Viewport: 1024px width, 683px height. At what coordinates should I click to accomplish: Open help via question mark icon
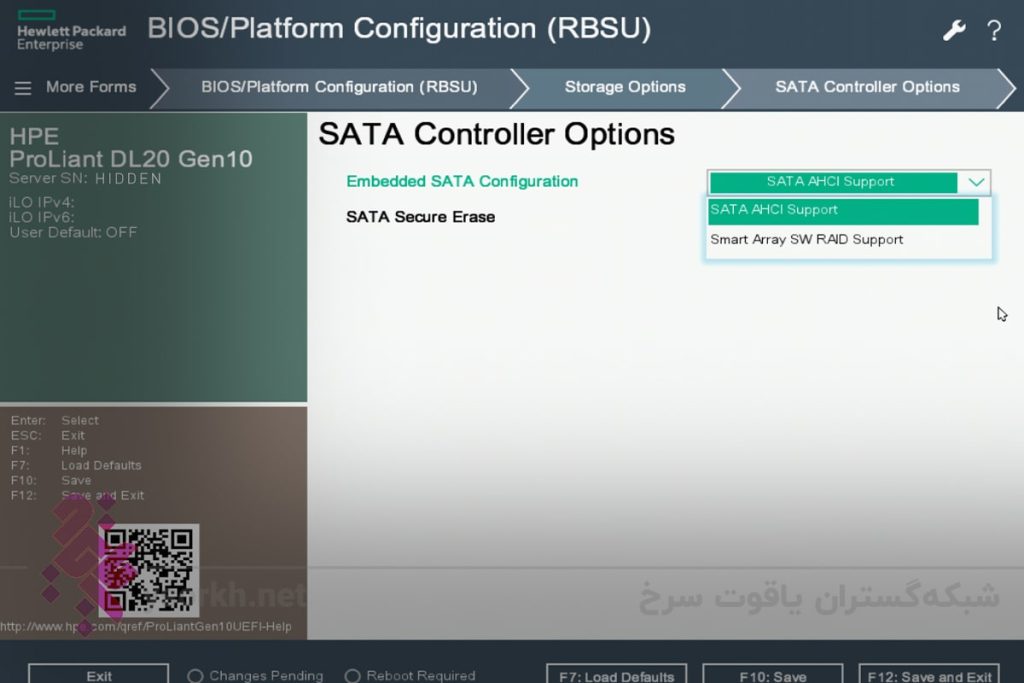pyautogui.click(x=994, y=30)
